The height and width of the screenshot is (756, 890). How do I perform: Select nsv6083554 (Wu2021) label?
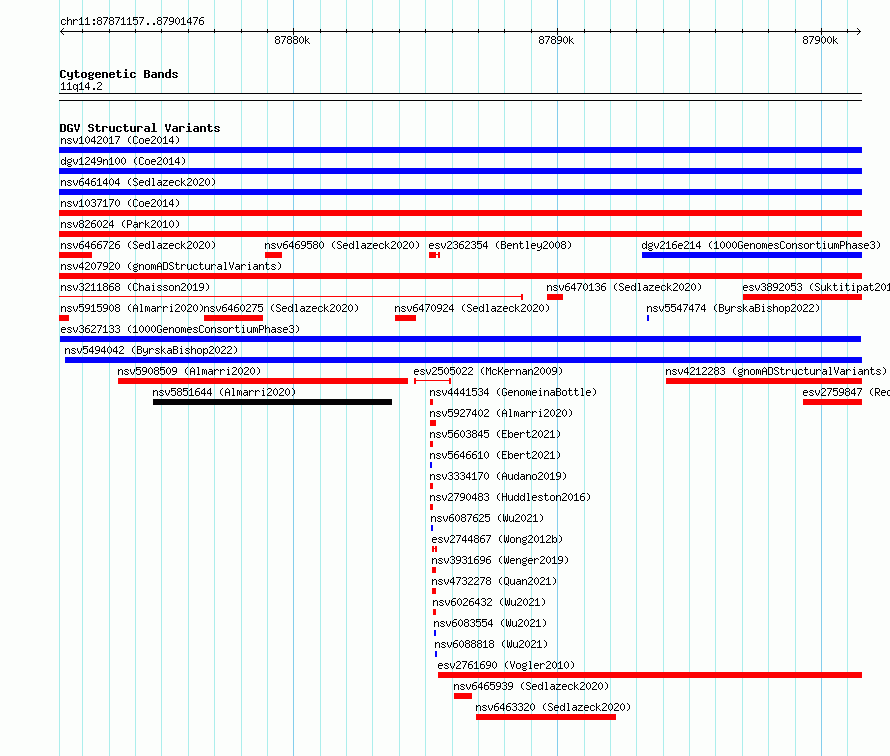pyautogui.click(x=490, y=623)
